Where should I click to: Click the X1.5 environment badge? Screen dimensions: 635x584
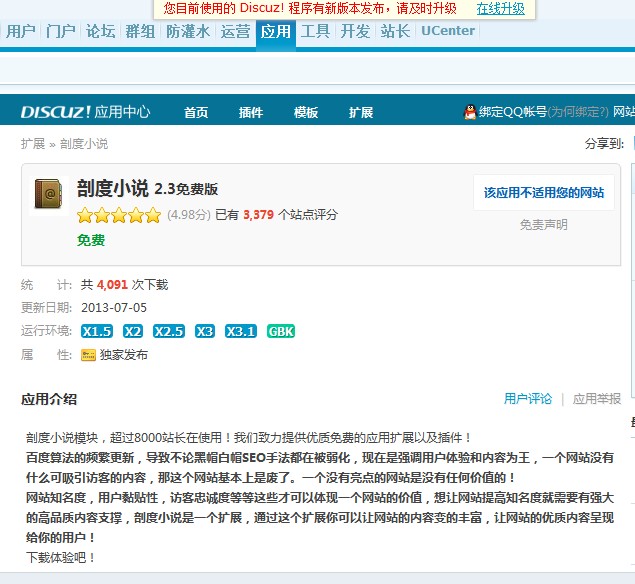pos(97,331)
